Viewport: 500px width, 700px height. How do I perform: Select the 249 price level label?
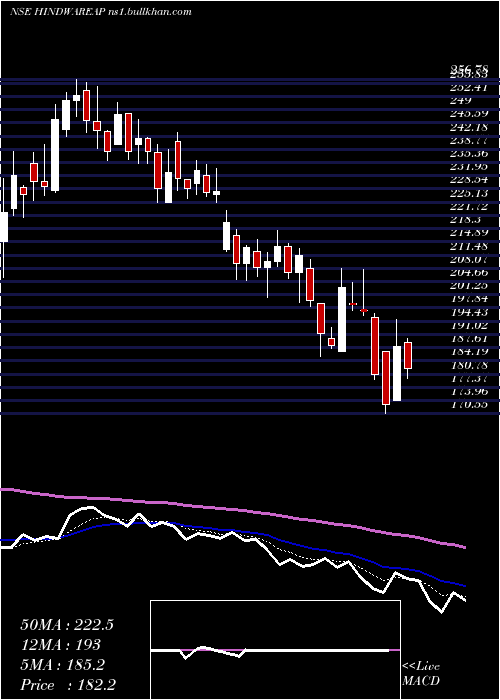click(459, 100)
